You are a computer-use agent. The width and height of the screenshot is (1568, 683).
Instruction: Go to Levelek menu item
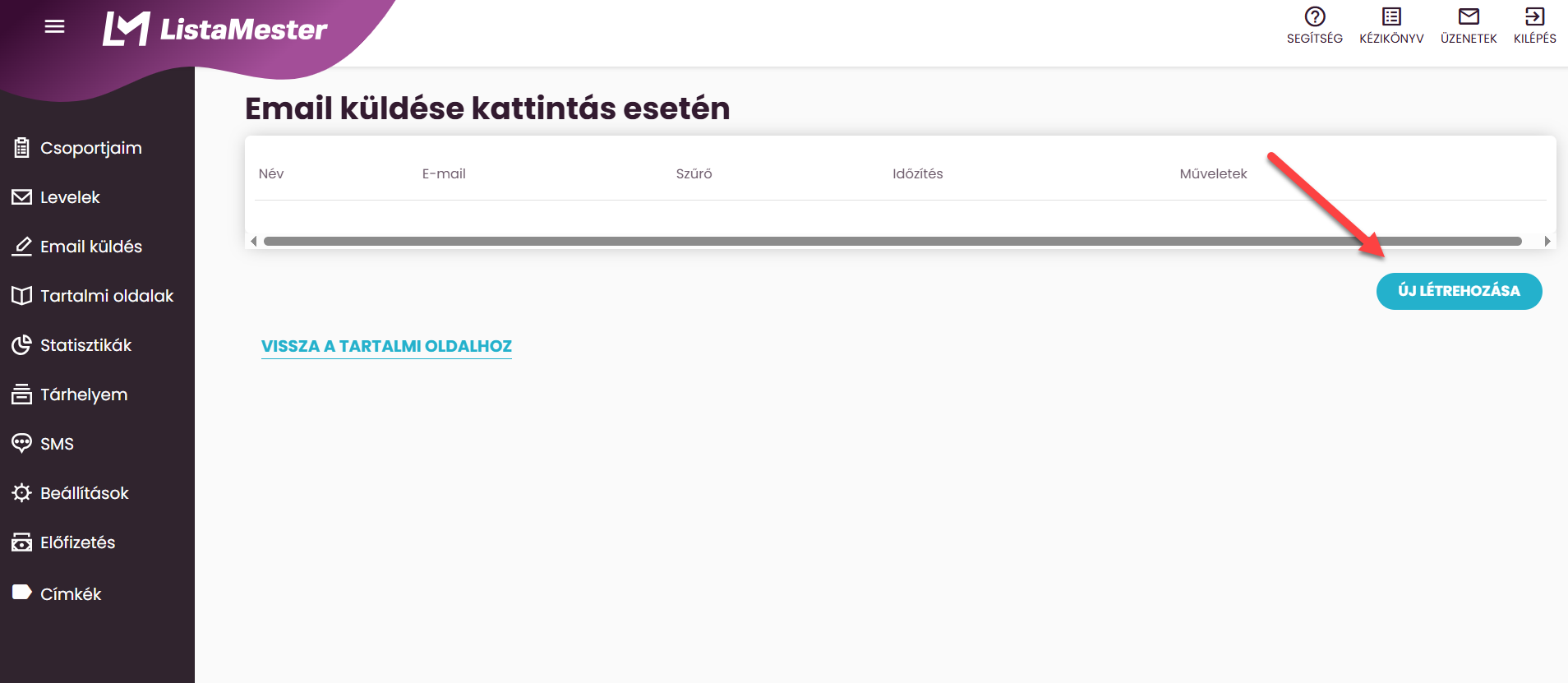(70, 197)
